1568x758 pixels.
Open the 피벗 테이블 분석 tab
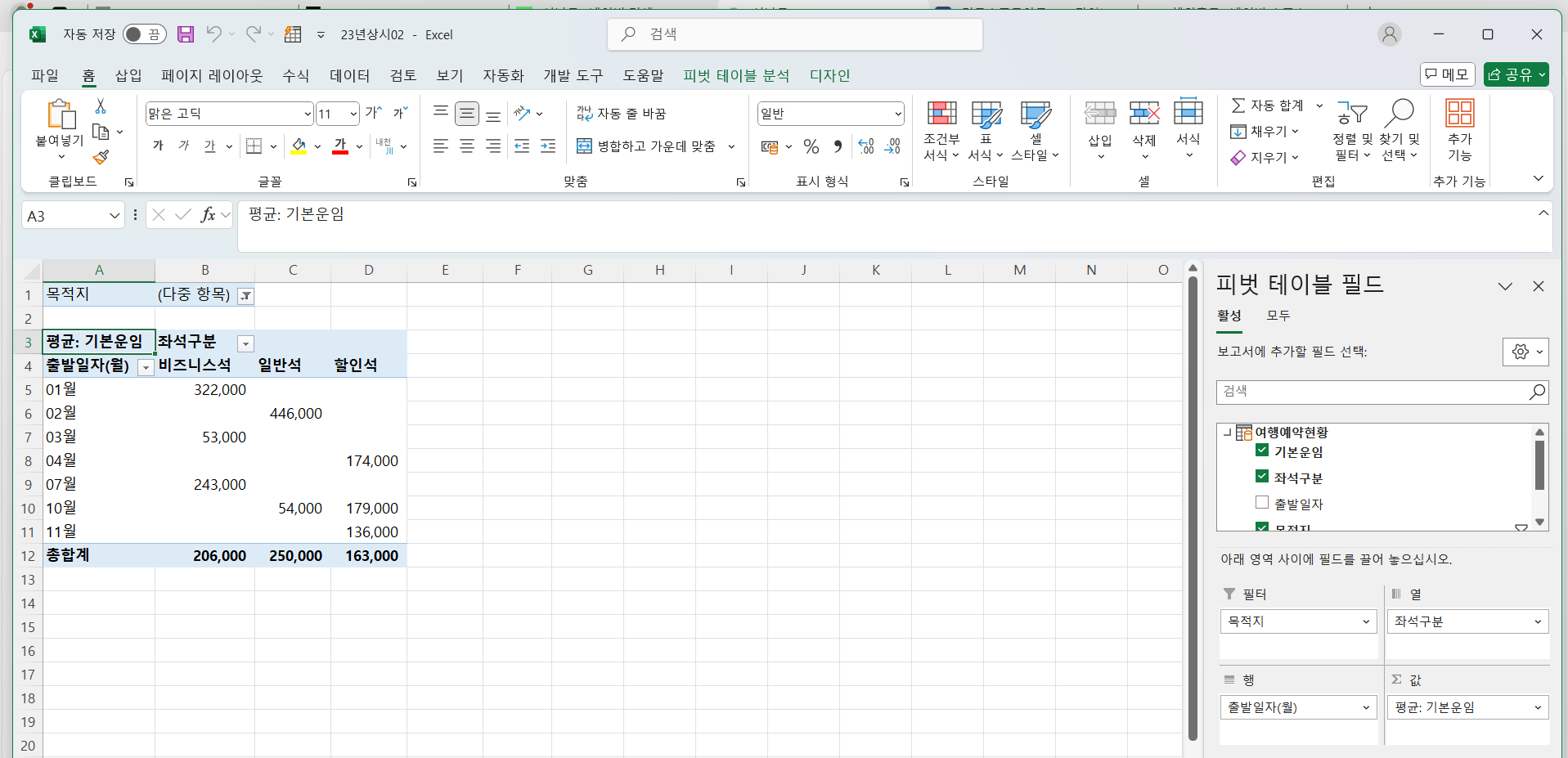736,75
